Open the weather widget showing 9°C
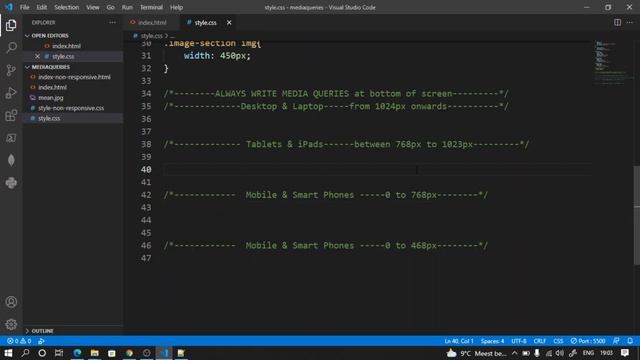The height and width of the screenshot is (360, 640). point(476,353)
